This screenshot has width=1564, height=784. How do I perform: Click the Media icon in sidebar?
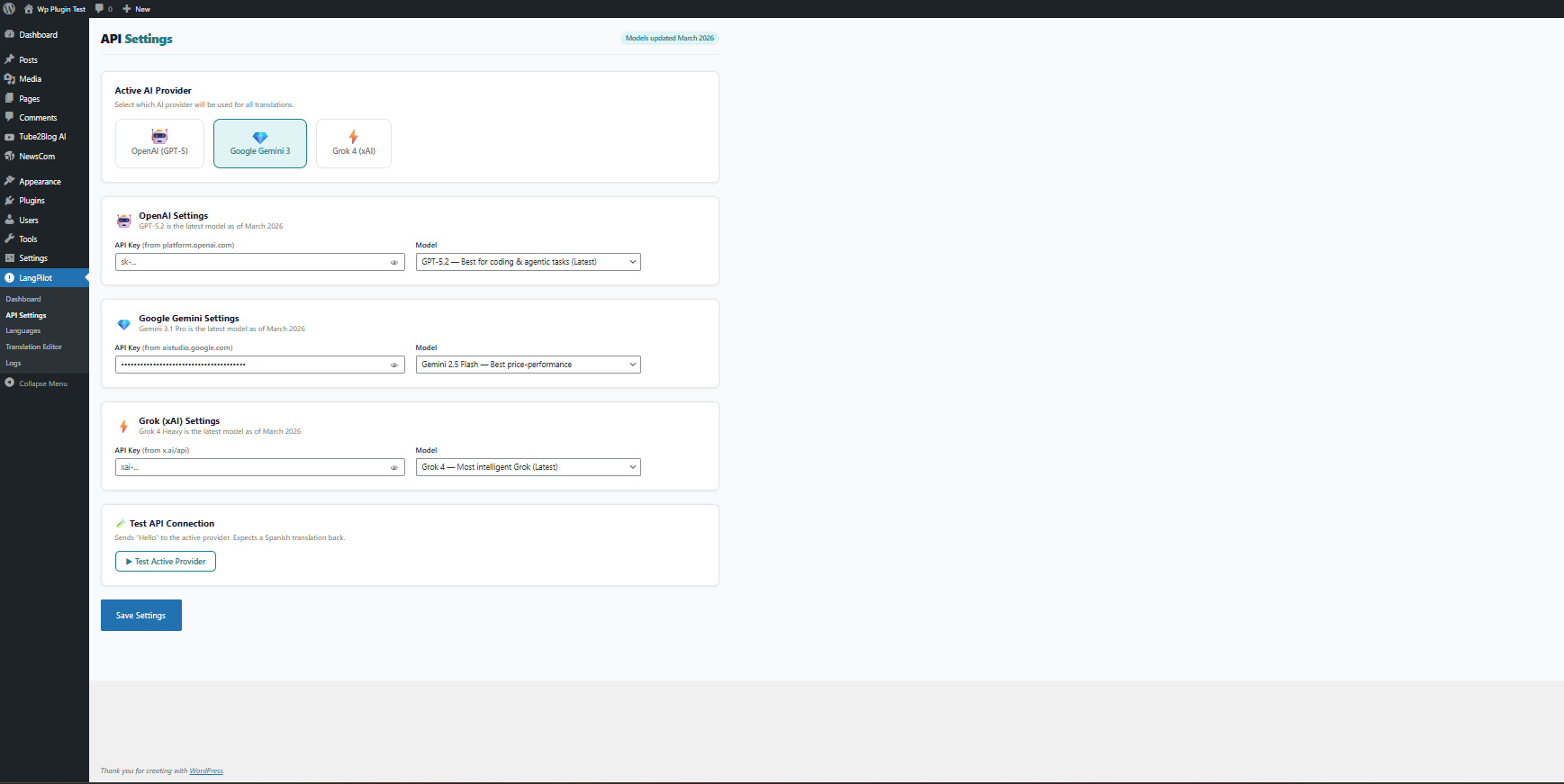(x=10, y=79)
